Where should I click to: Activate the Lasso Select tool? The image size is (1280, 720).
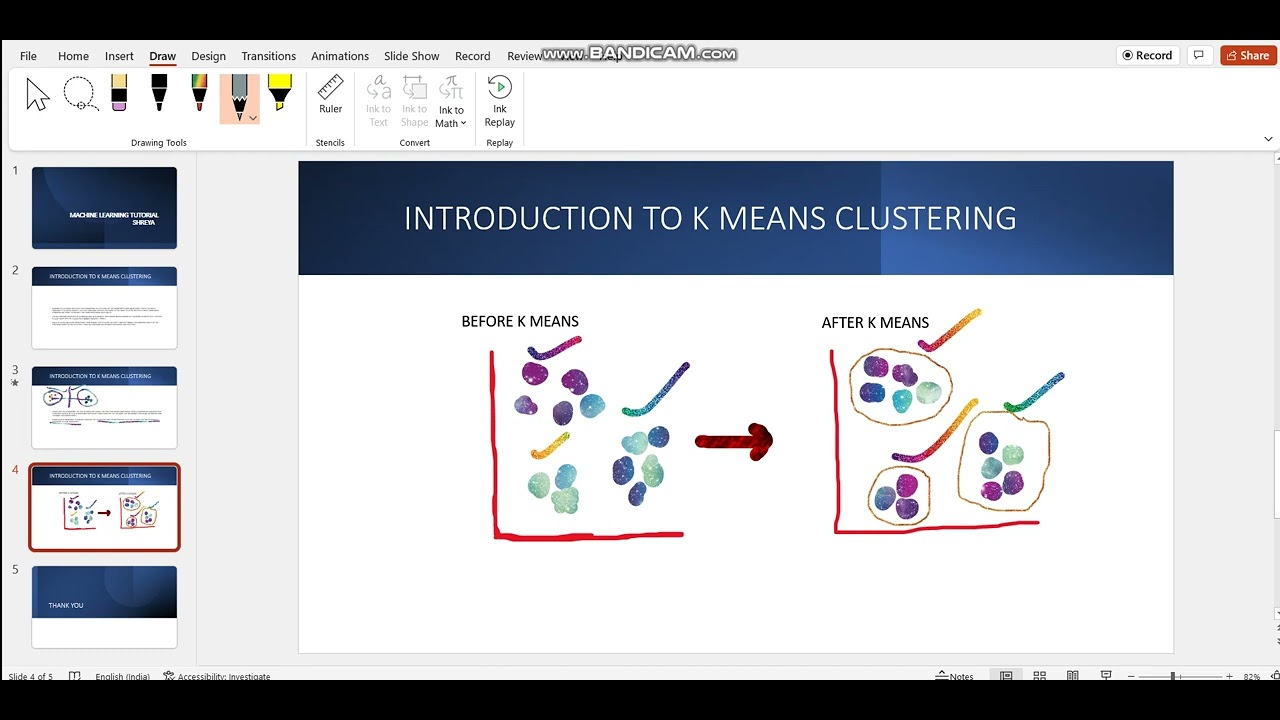[x=80, y=95]
